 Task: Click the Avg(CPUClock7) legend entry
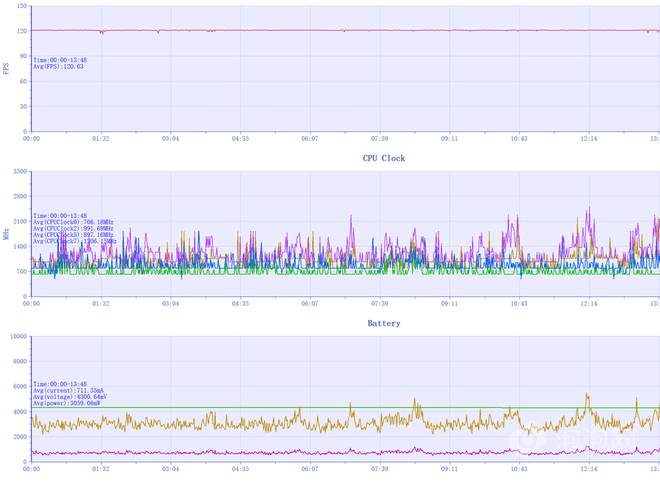click(74, 241)
